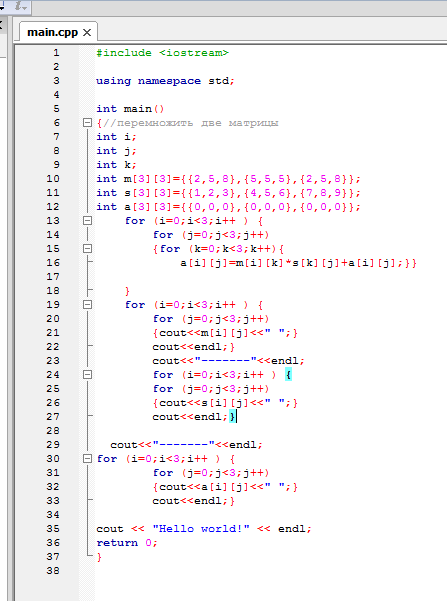Viewport: 447px width, 601px height.
Task: Click the matrix s initialization line
Action: pos(228,193)
